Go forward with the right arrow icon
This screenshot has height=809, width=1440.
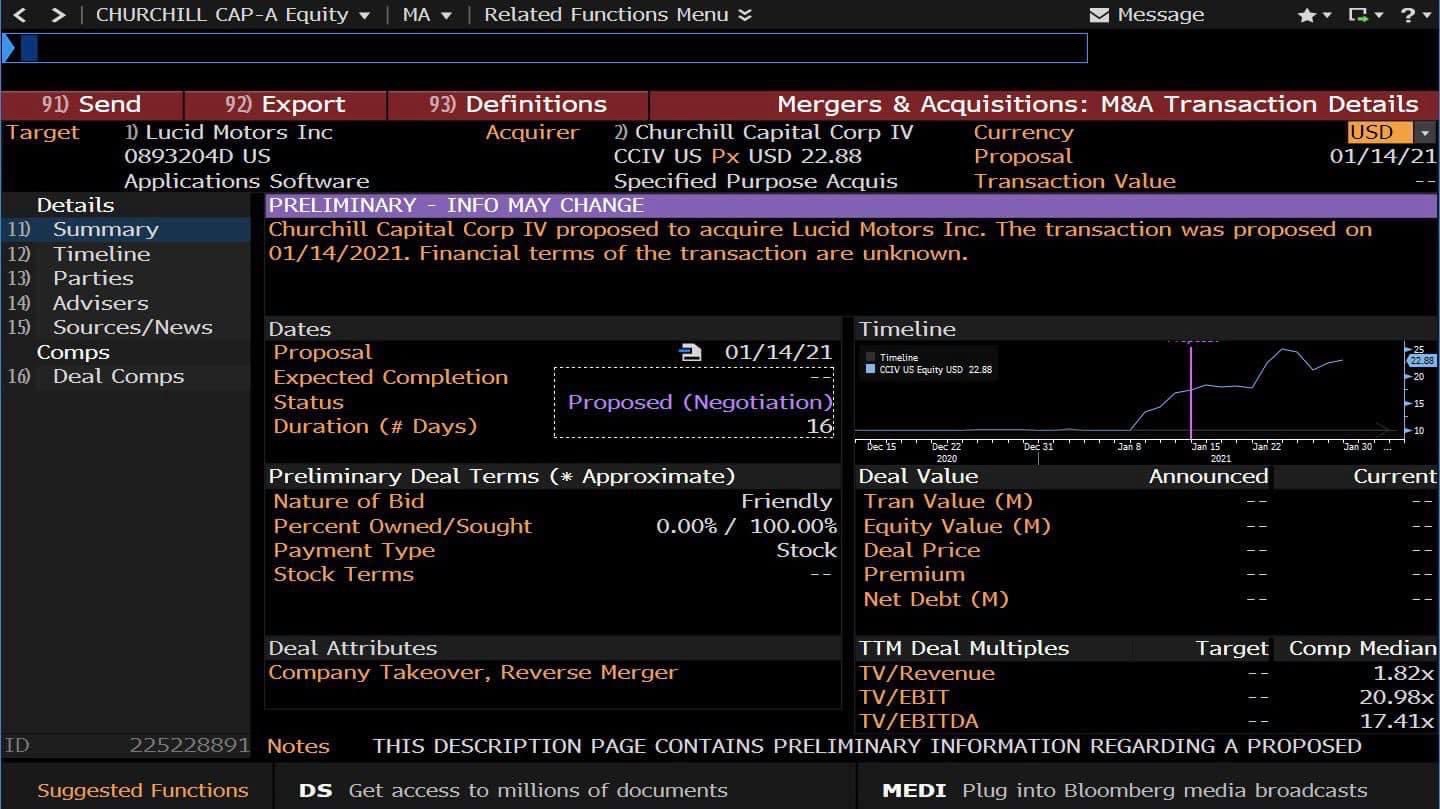pyautogui.click(x=58, y=15)
